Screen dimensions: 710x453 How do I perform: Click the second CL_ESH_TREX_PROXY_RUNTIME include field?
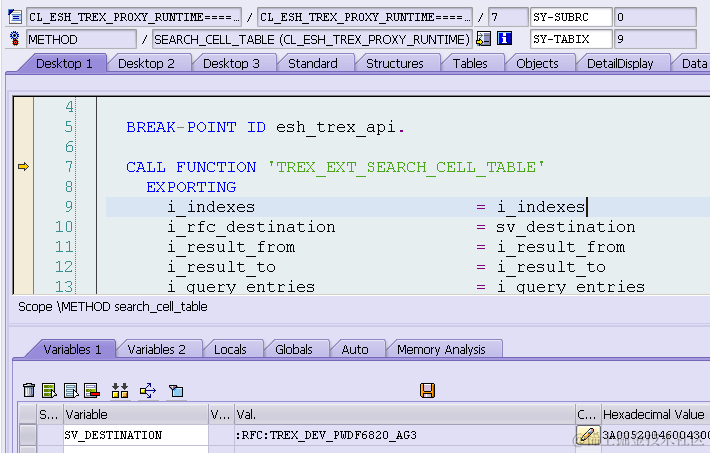tap(365, 17)
